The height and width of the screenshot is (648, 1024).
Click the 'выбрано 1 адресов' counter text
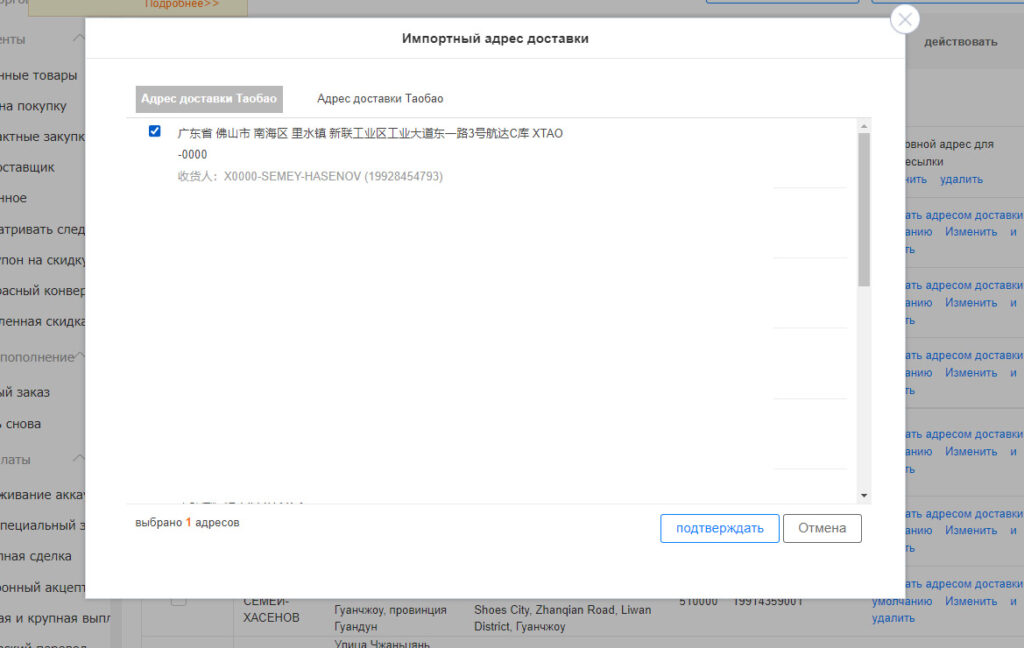pos(187,523)
